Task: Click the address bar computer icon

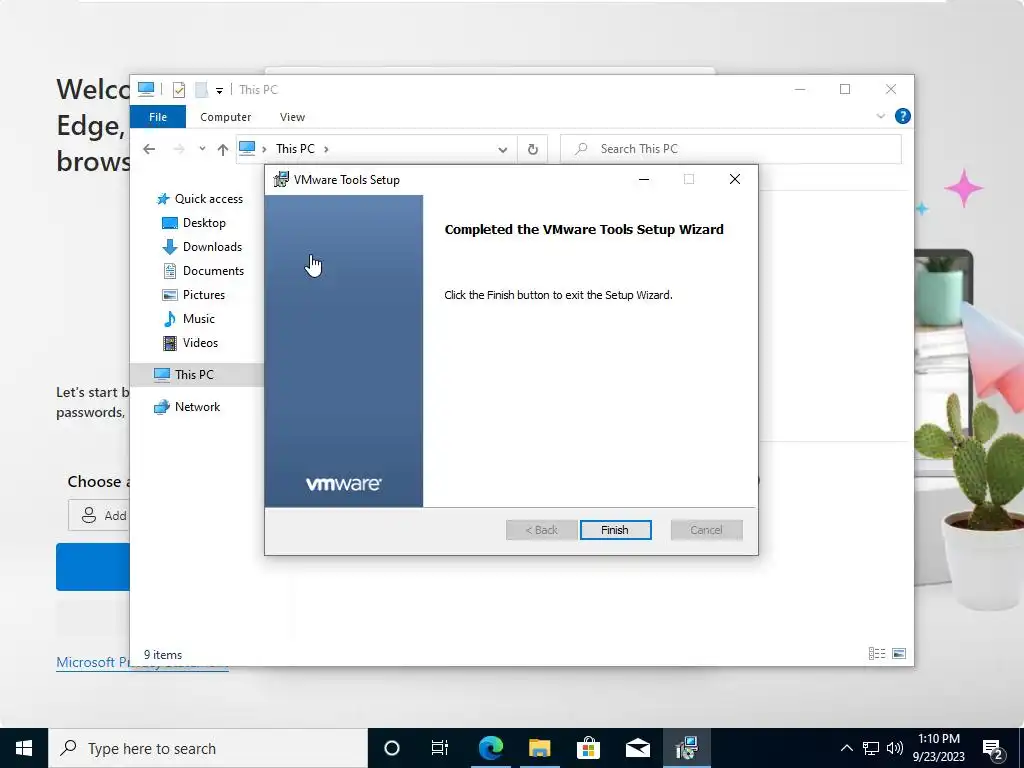Action: click(247, 149)
